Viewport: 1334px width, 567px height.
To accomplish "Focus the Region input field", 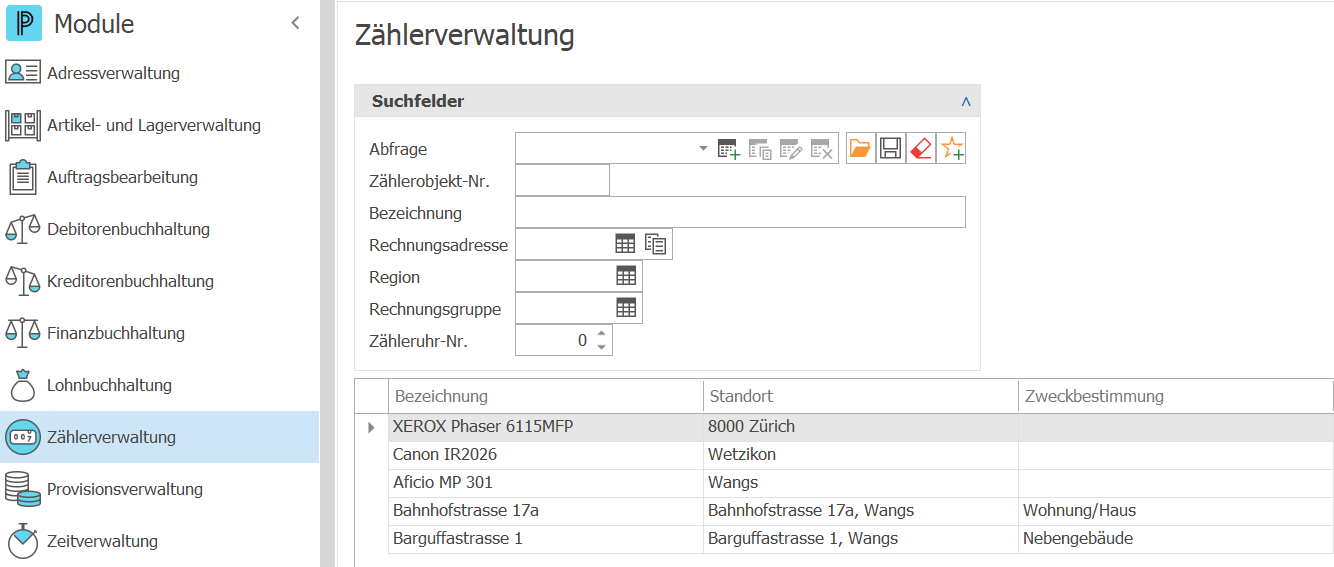I will pyautogui.click(x=563, y=276).
